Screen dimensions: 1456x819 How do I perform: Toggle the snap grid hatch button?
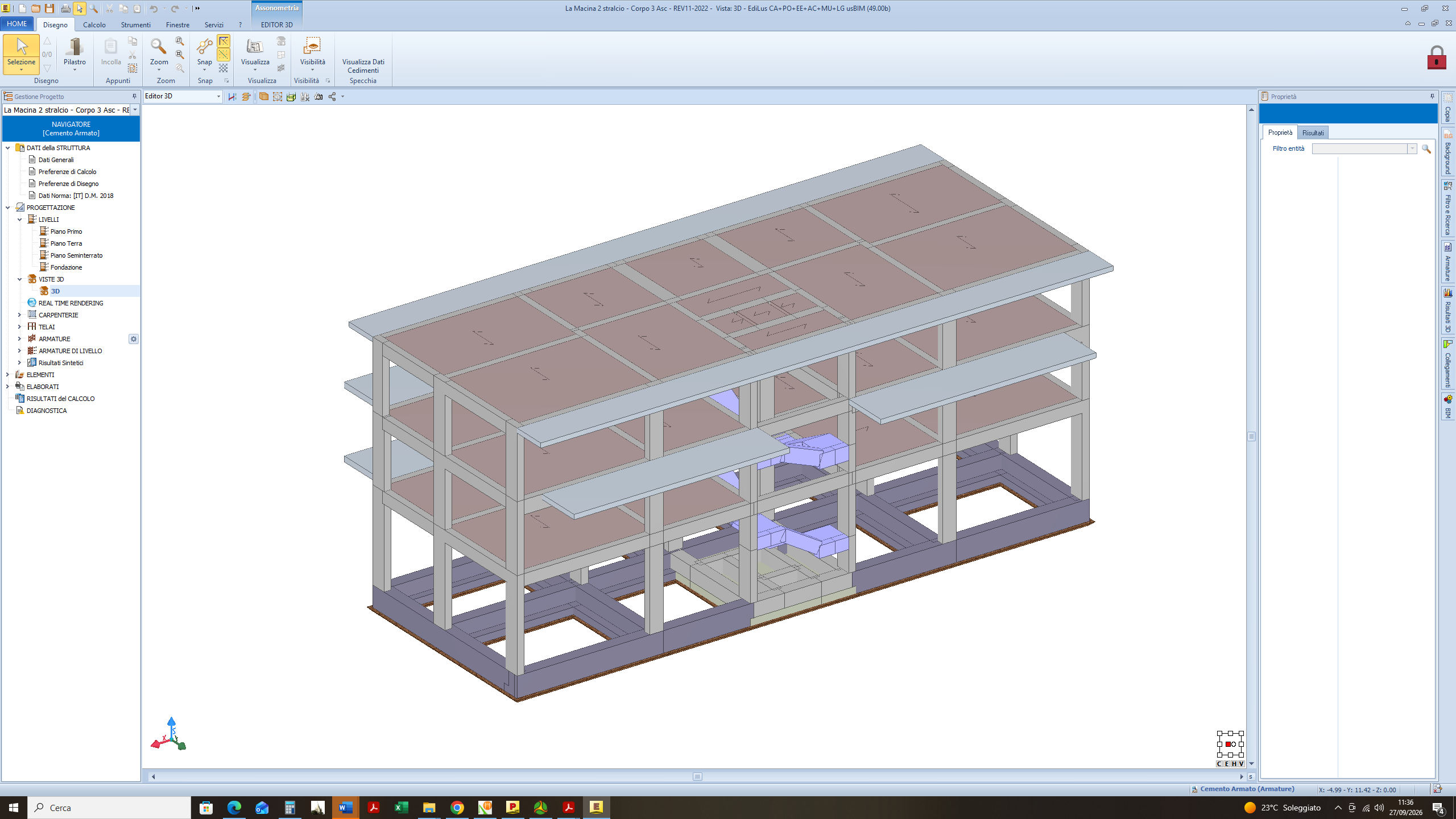click(x=224, y=68)
